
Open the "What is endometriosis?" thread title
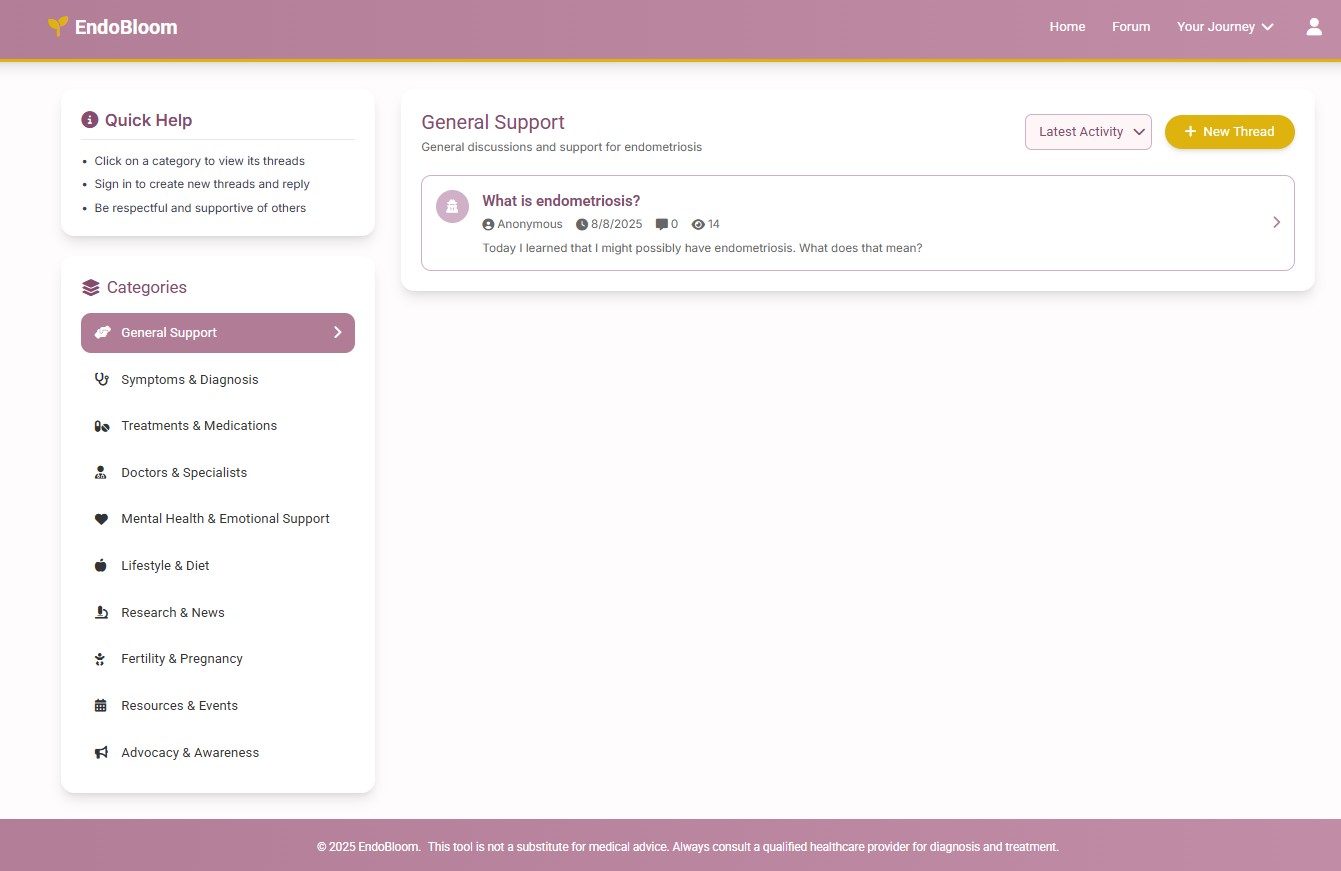561,201
